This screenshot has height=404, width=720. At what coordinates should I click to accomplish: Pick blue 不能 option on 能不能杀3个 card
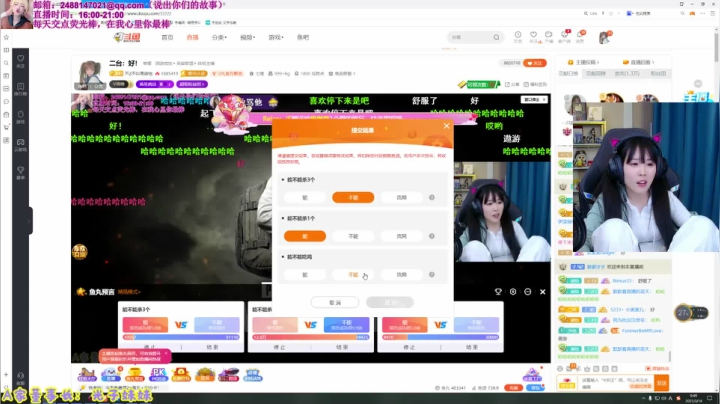[217, 325]
